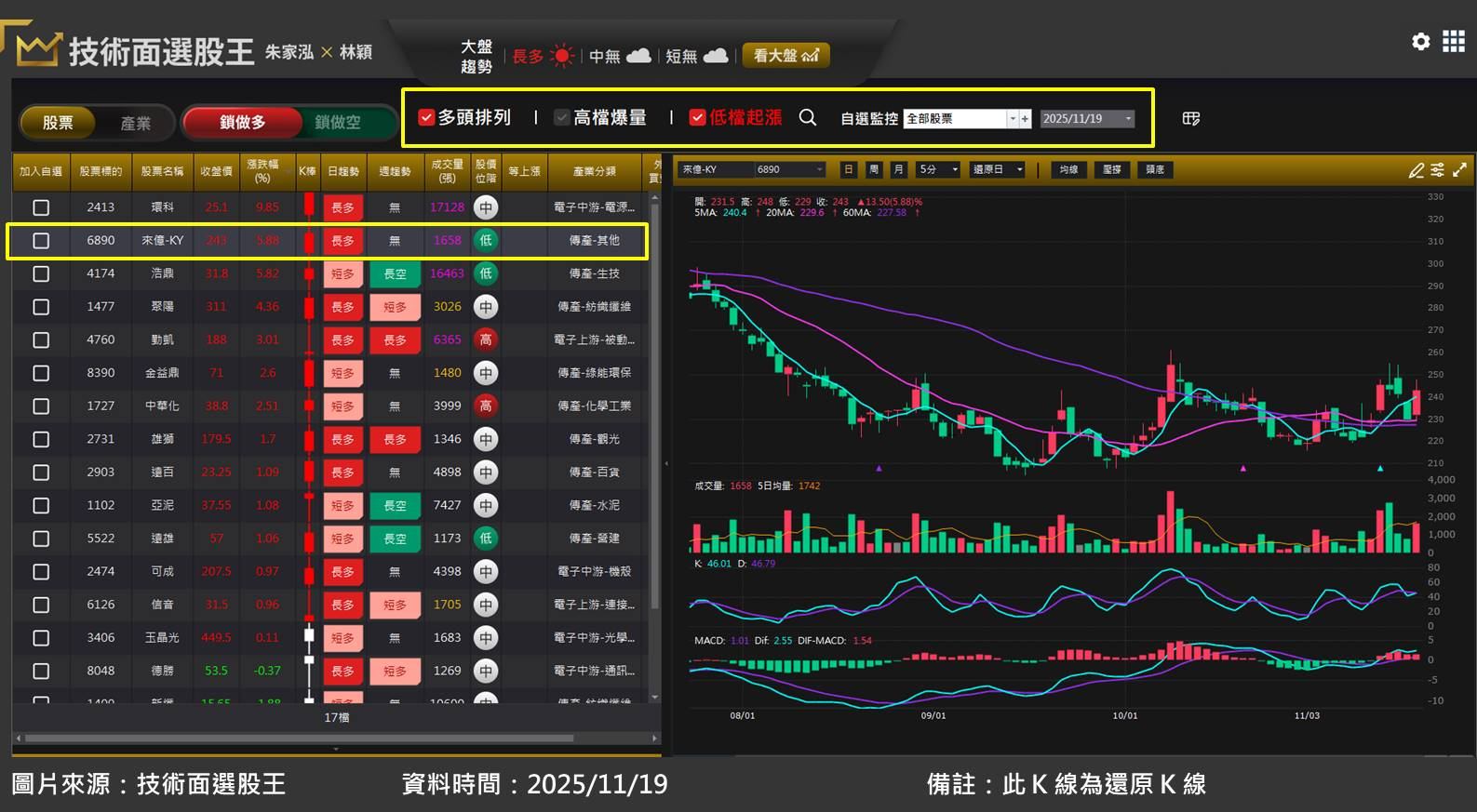Enable the 高檔爆量 checkbox

click(x=561, y=117)
